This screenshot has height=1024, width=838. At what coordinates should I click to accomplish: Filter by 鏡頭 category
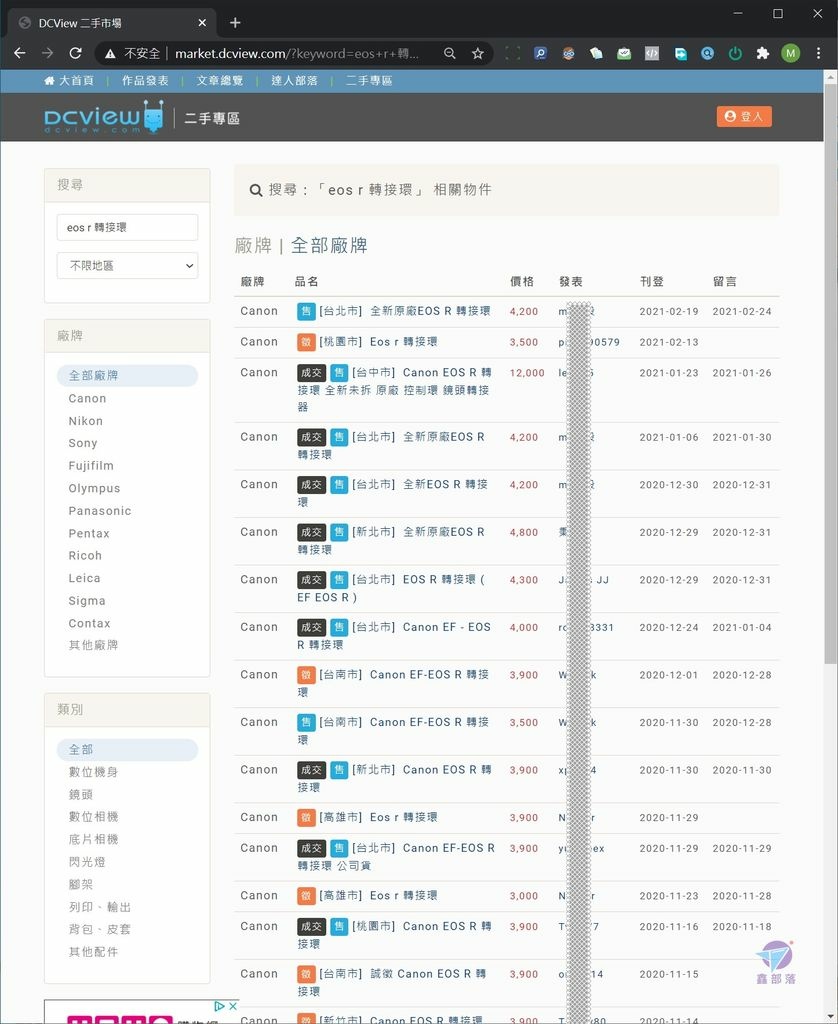pyautogui.click(x=81, y=795)
